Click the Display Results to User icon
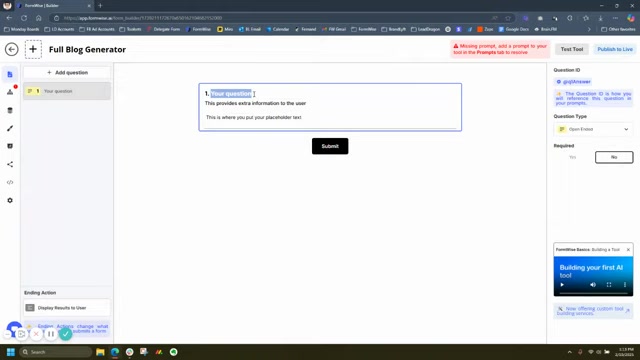Viewport: 640px width, 360px height. [30, 308]
